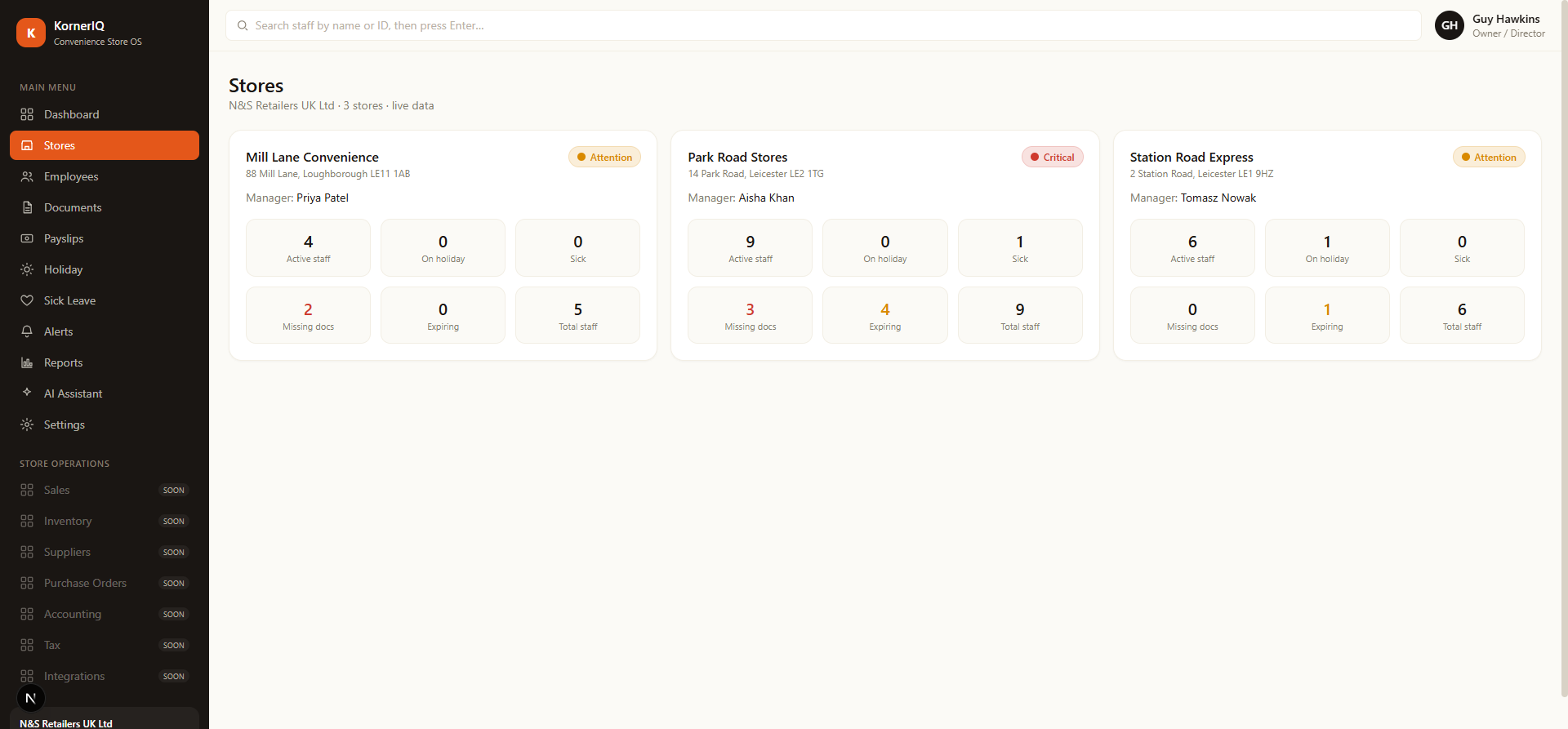Click Mill Lane's 4 Active staff tile
Screen dimensions: 1568x729
tap(308, 247)
